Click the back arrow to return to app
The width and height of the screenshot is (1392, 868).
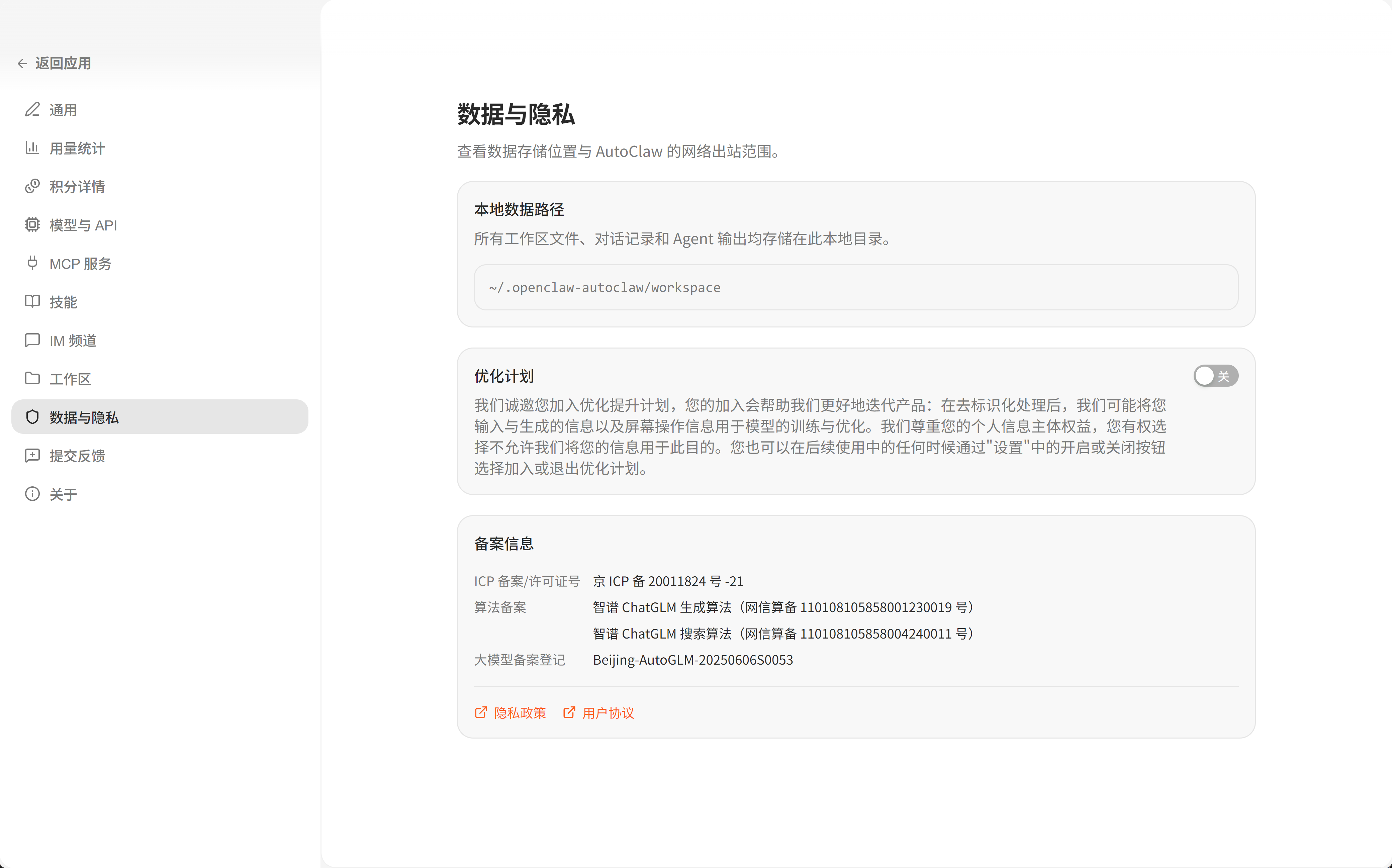(22, 63)
